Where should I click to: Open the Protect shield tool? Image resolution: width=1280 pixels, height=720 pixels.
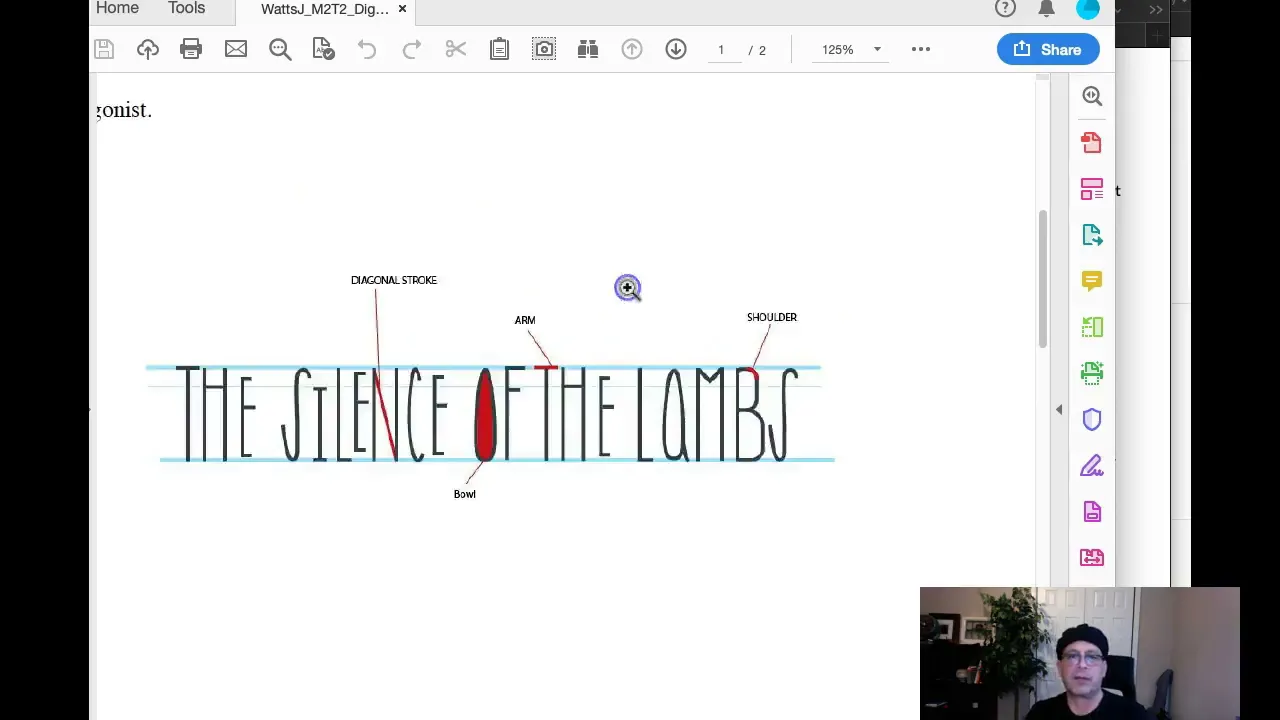pyautogui.click(x=1092, y=420)
